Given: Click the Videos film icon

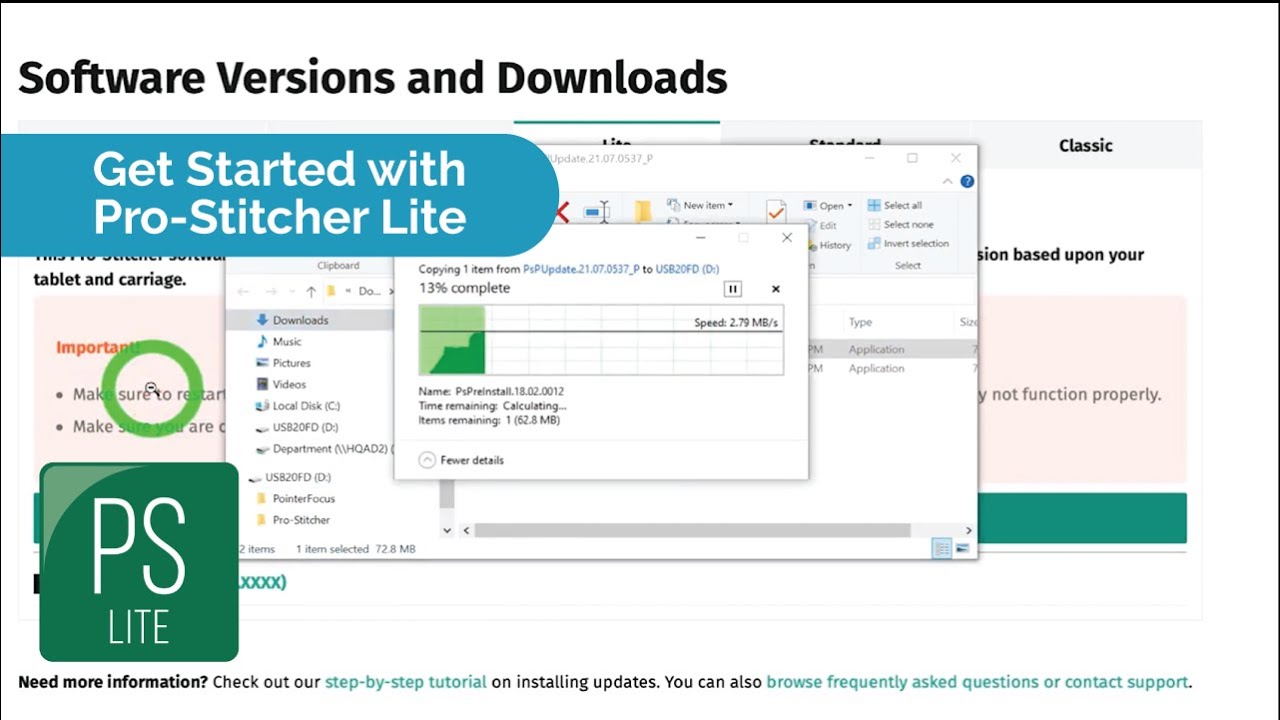Looking at the screenshot, I should [x=262, y=384].
